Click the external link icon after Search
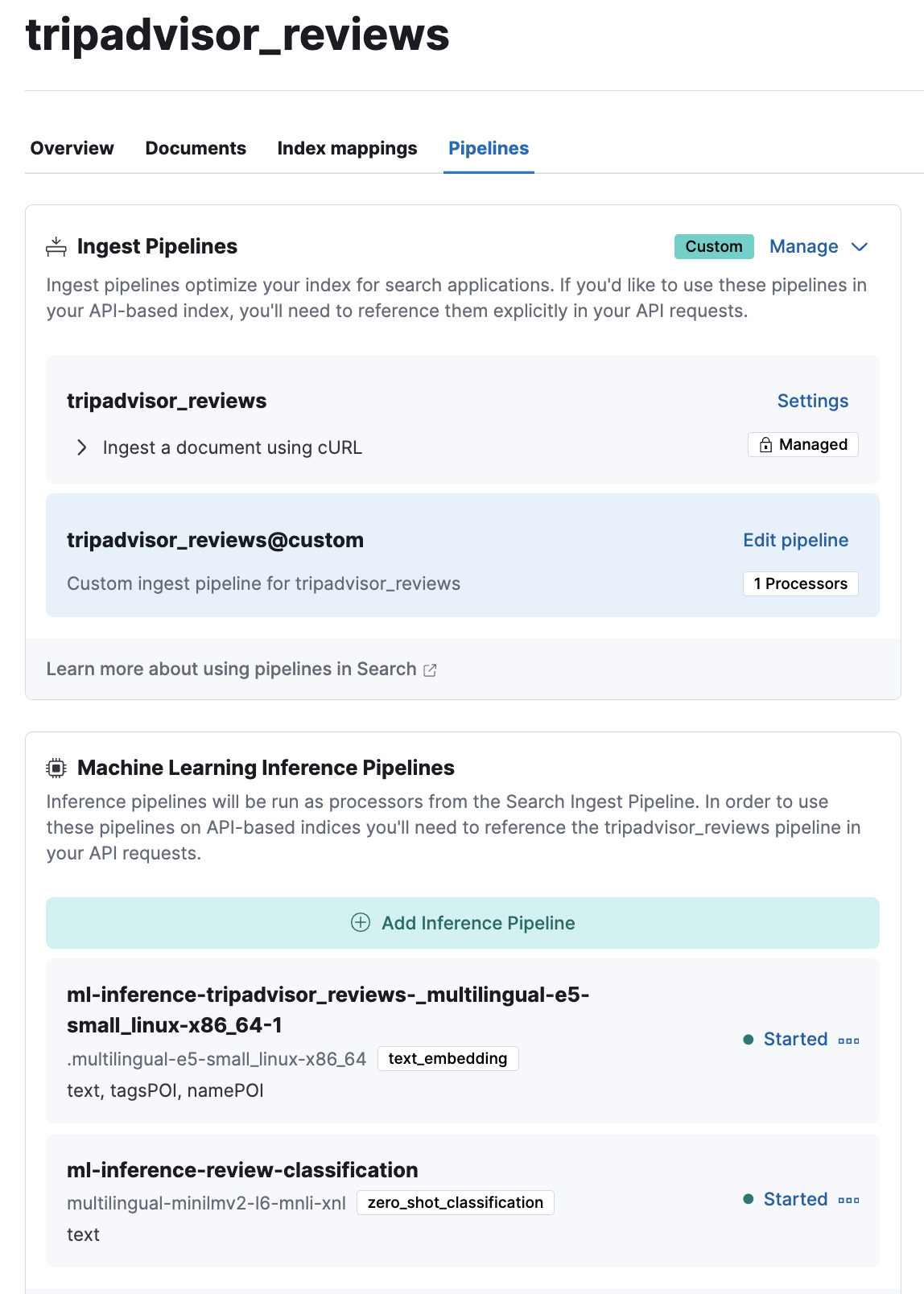The height and width of the screenshot is (1294, 924). 430,670
